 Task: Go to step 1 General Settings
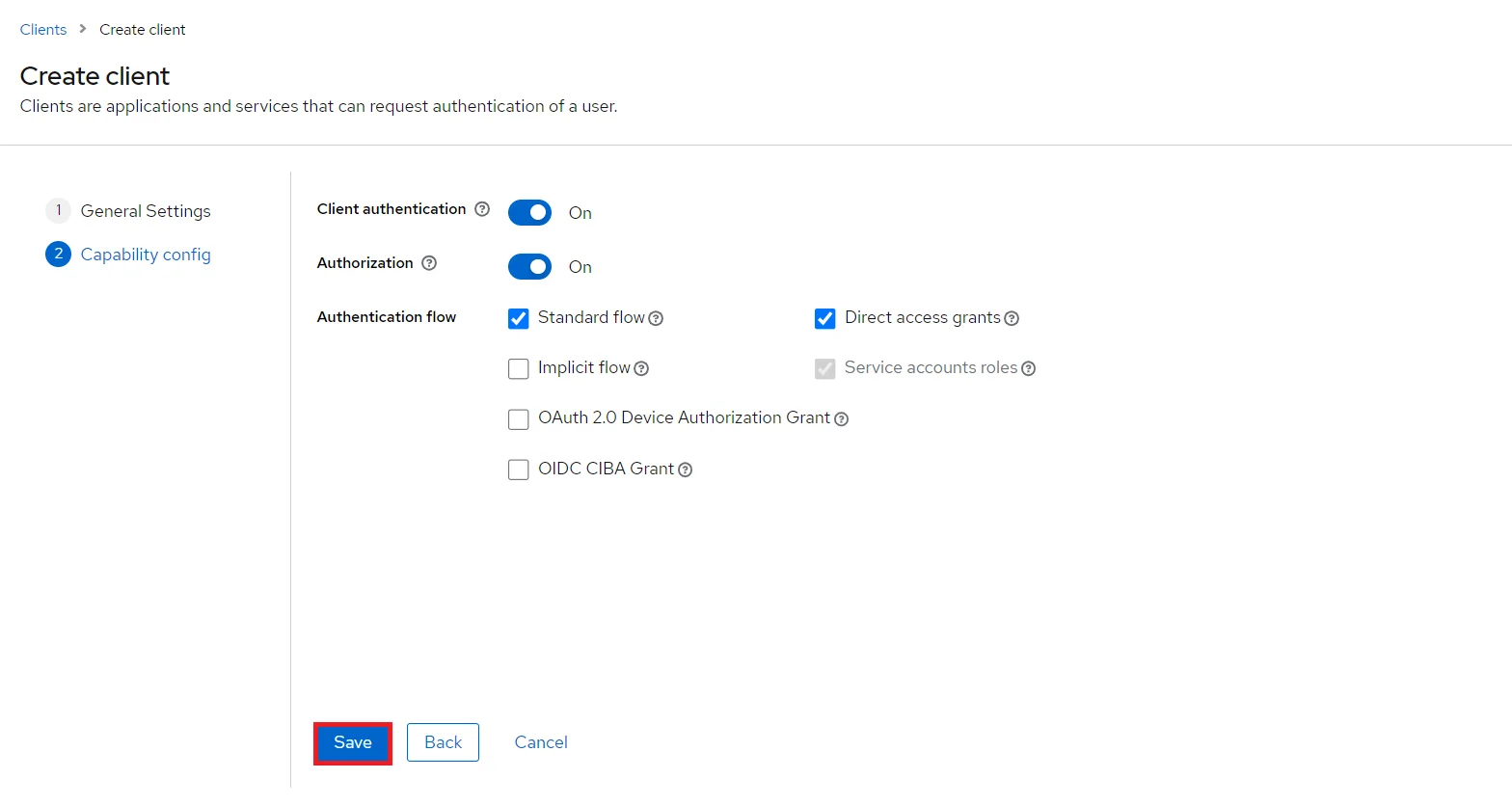coord(128,211)
